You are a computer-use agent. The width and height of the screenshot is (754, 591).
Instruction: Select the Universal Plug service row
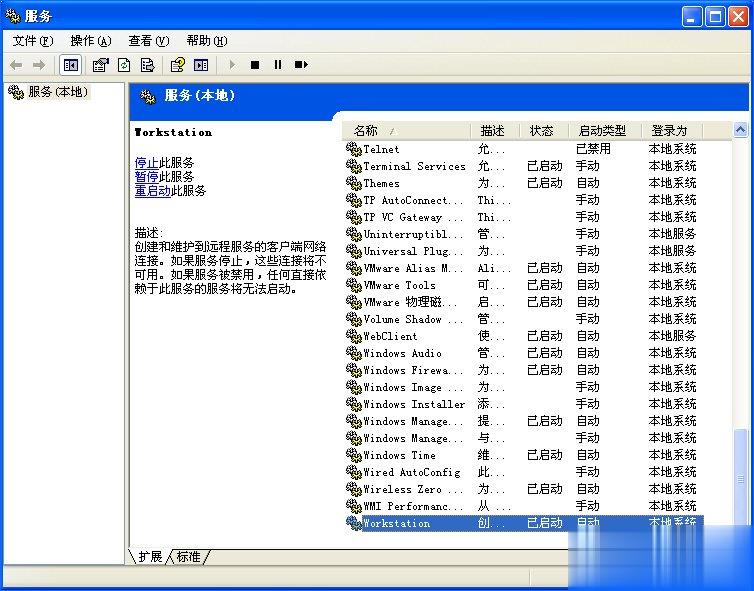pos(524,251)
